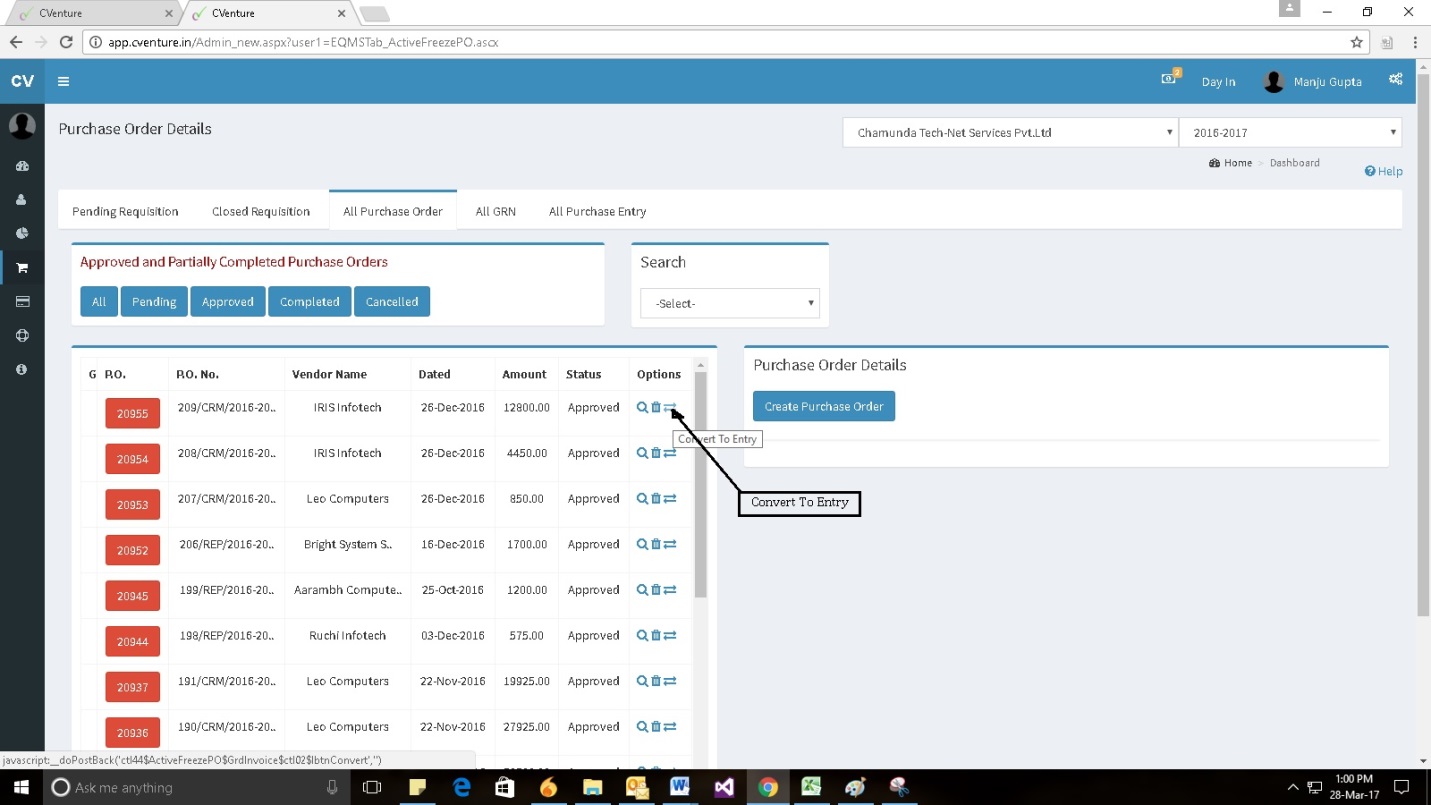
Task: View PO 20952 with magnifier icon
Action: (x=642, y=544)
